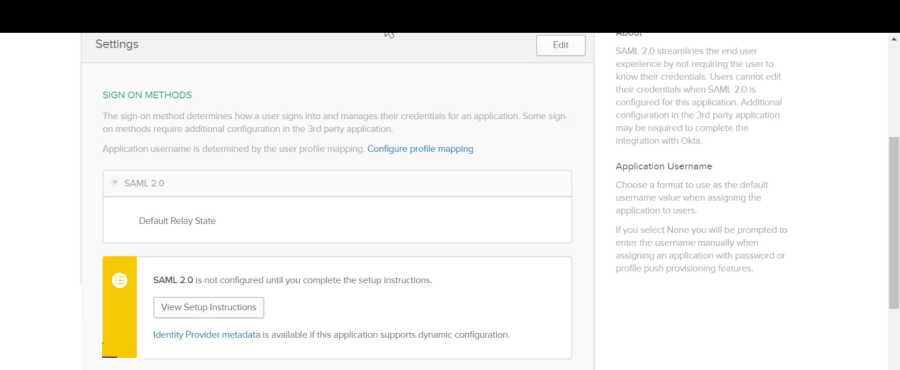Click the Application Username help heading
This screenshot has height=370, width=900.
coord(664,166)
